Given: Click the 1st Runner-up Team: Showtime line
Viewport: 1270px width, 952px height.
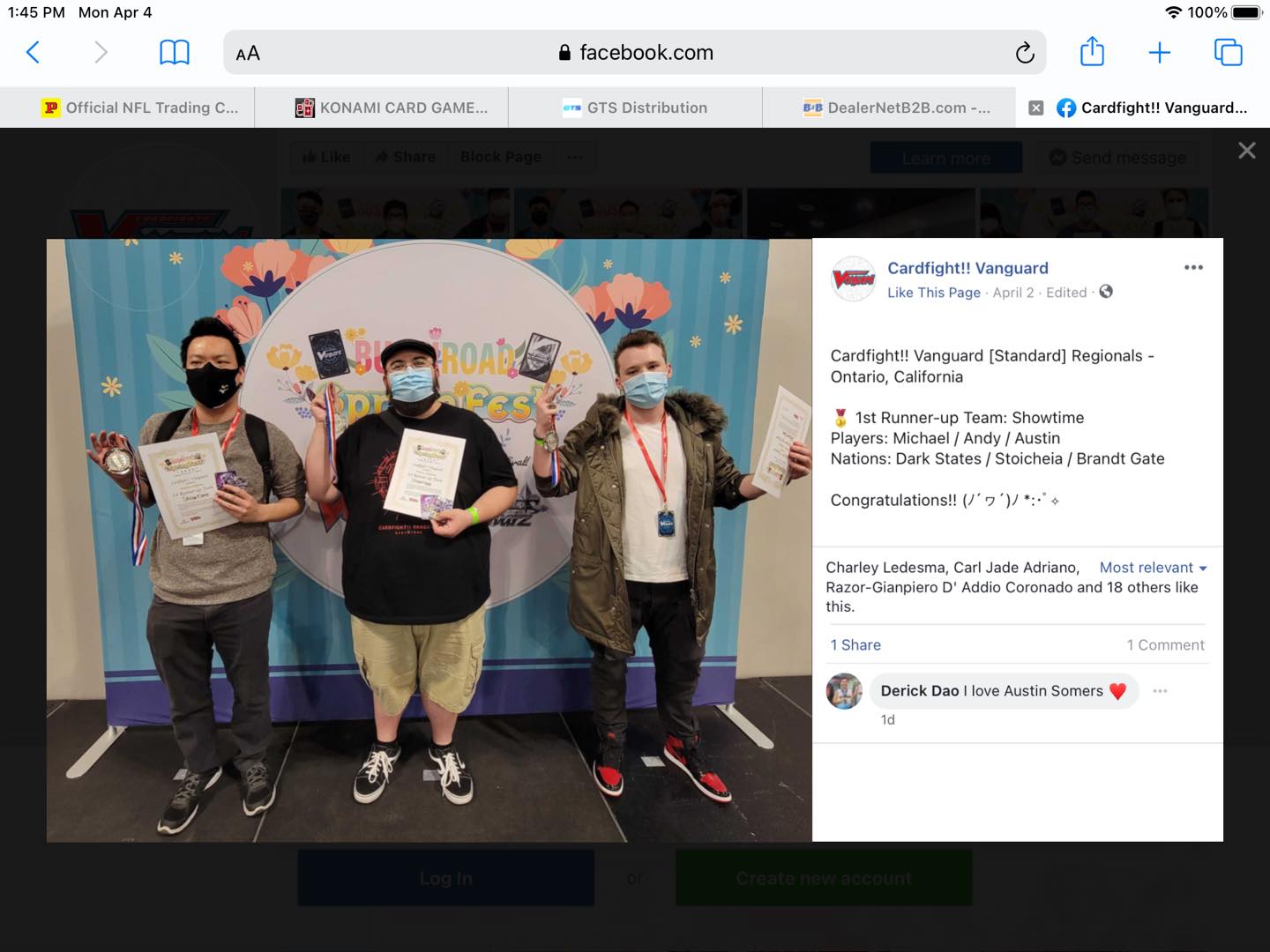Looking at the screenshot, I should [x=957, y=418].
